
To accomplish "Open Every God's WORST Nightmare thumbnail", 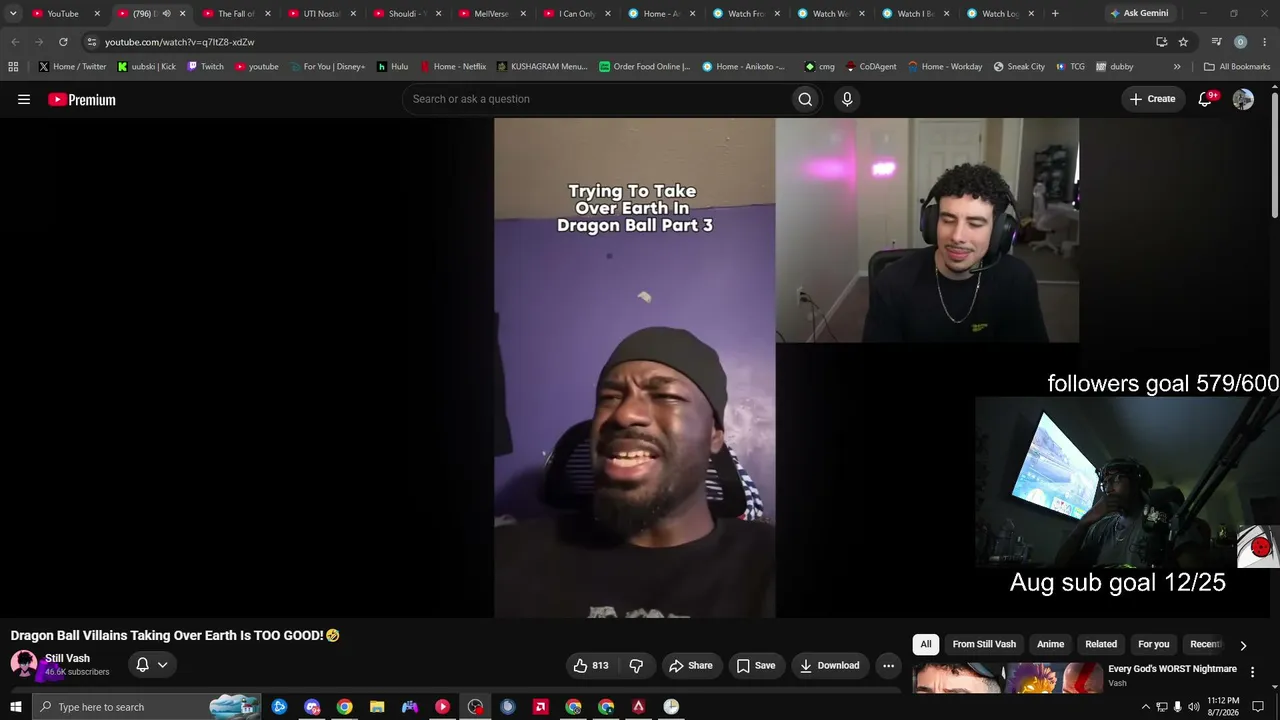I will pyautogui.click(x=1007, y=678).
